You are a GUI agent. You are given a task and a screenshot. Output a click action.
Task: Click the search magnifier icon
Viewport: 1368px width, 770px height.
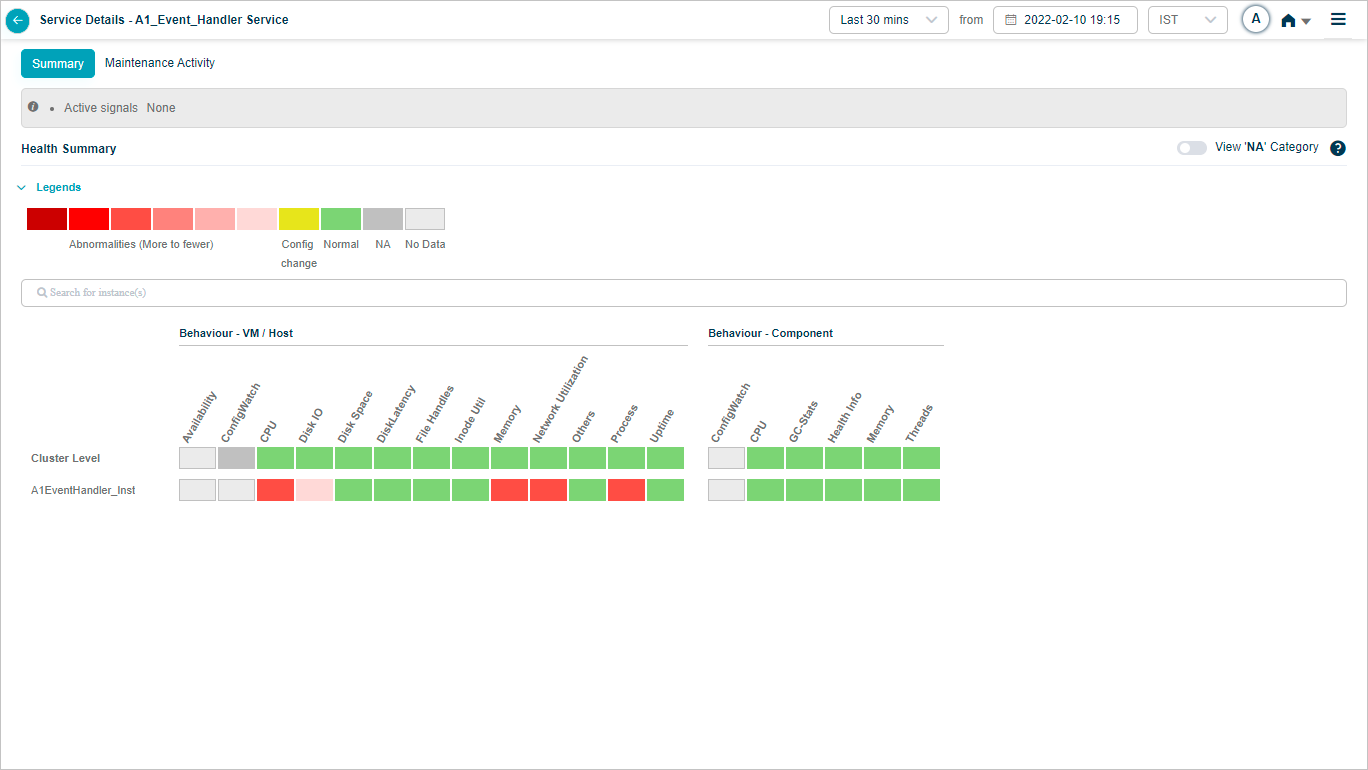[42, 293]
